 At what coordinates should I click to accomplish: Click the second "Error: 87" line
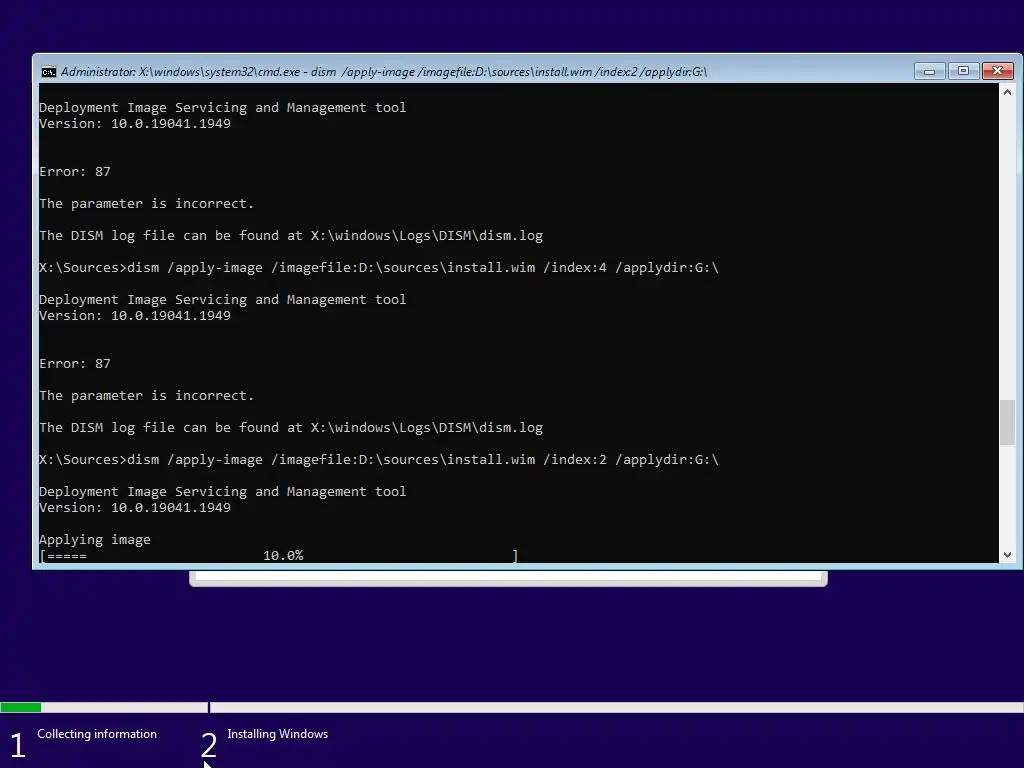coord(75,364)
